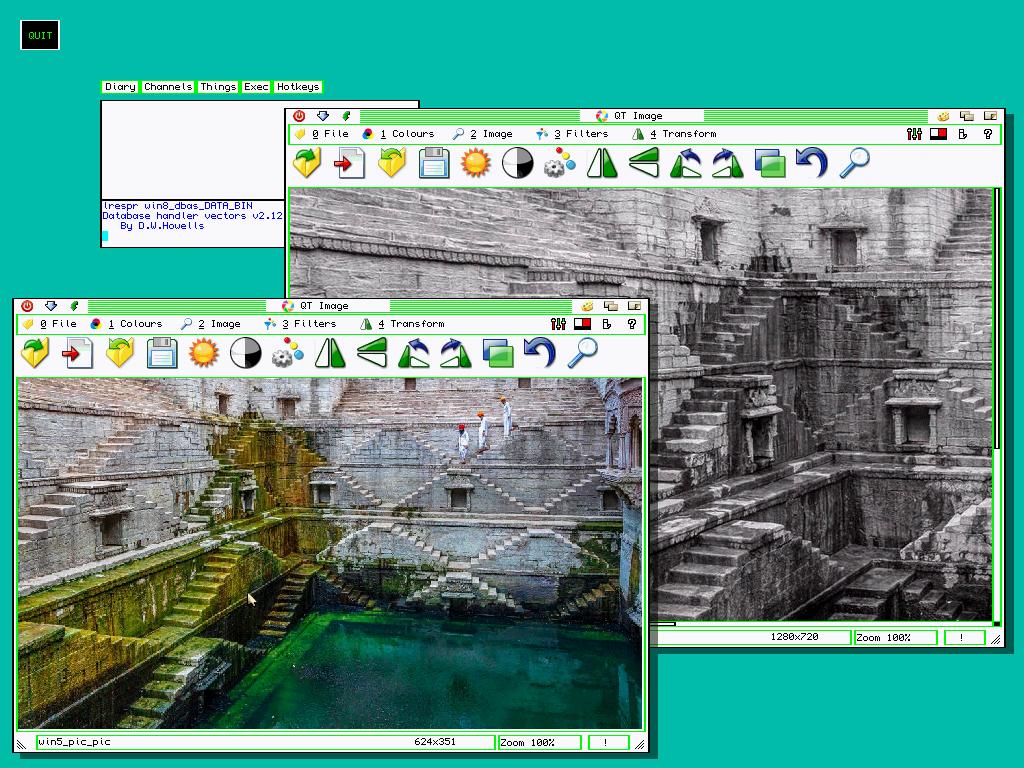Image resolution: width=1024 pixels, height=768 pixels.
Task: Open the Transform menu in the grayscale window
Action: 674,134
